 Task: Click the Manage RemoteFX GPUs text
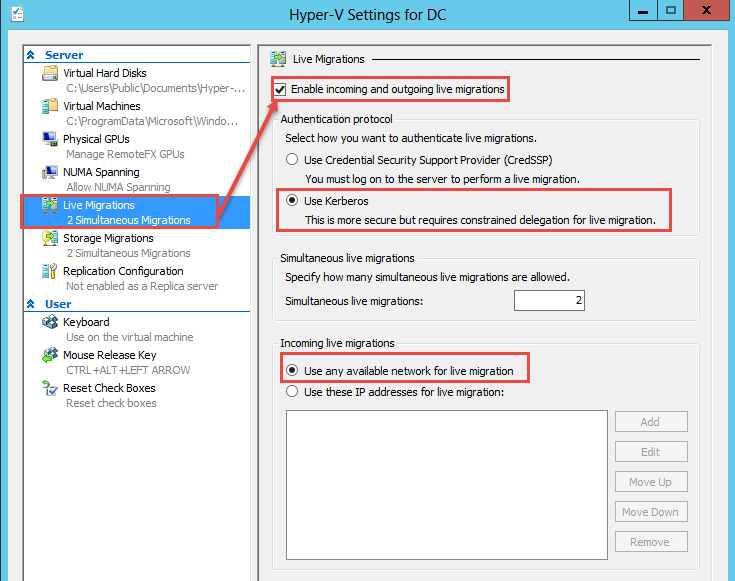click(125, 154)
